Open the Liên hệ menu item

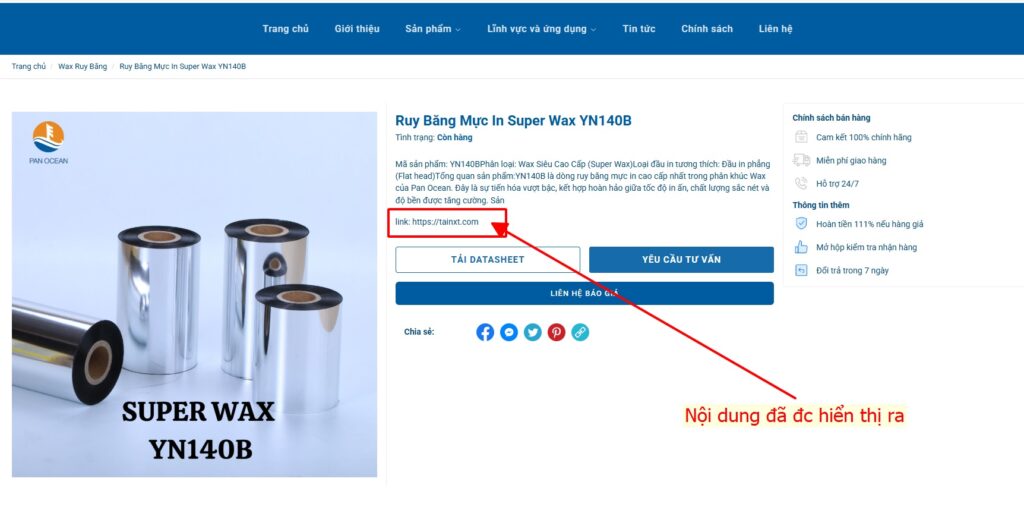click(775, 29)
